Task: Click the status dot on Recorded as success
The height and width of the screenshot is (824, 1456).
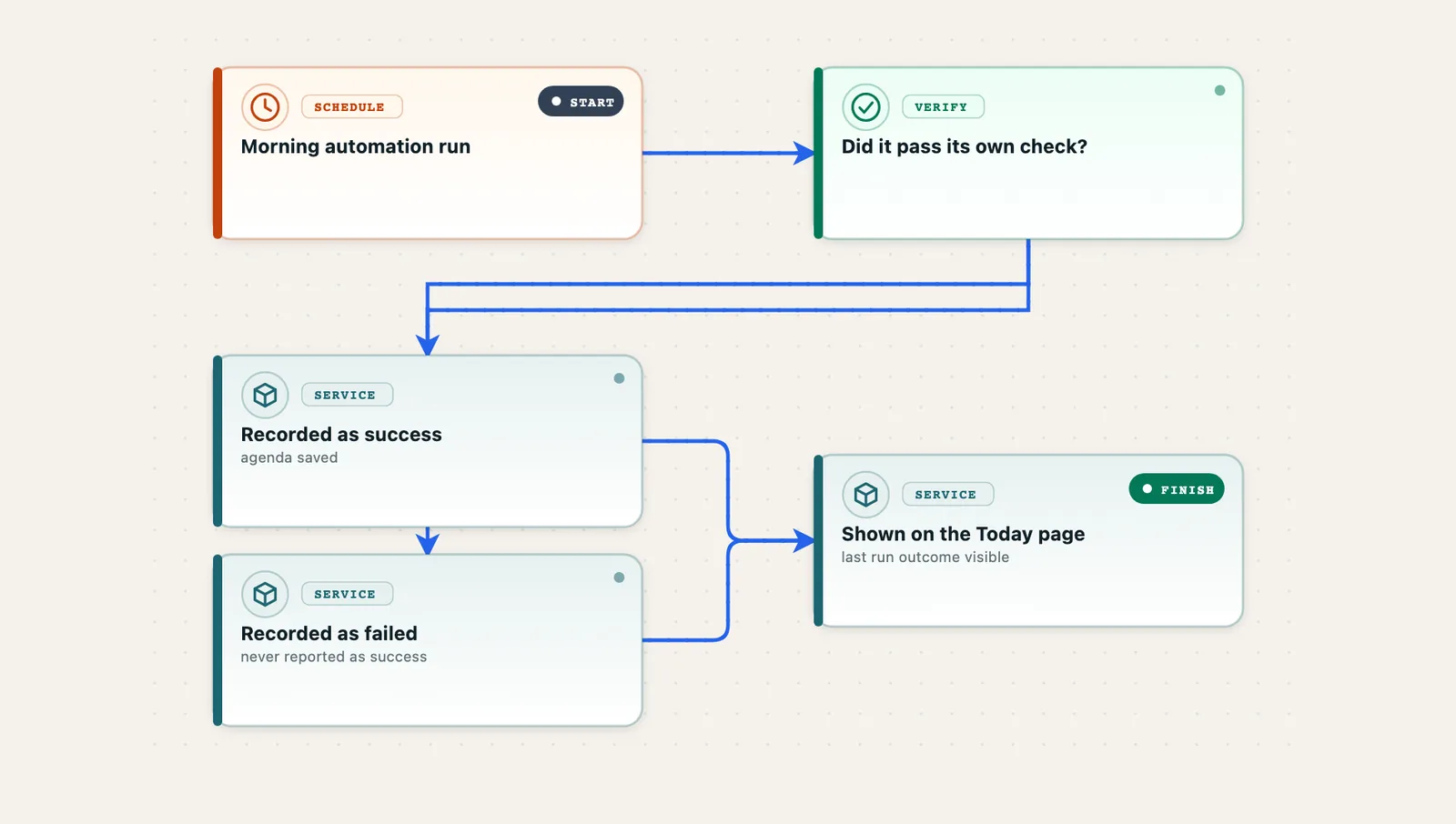Action: (x=619, y=378)
